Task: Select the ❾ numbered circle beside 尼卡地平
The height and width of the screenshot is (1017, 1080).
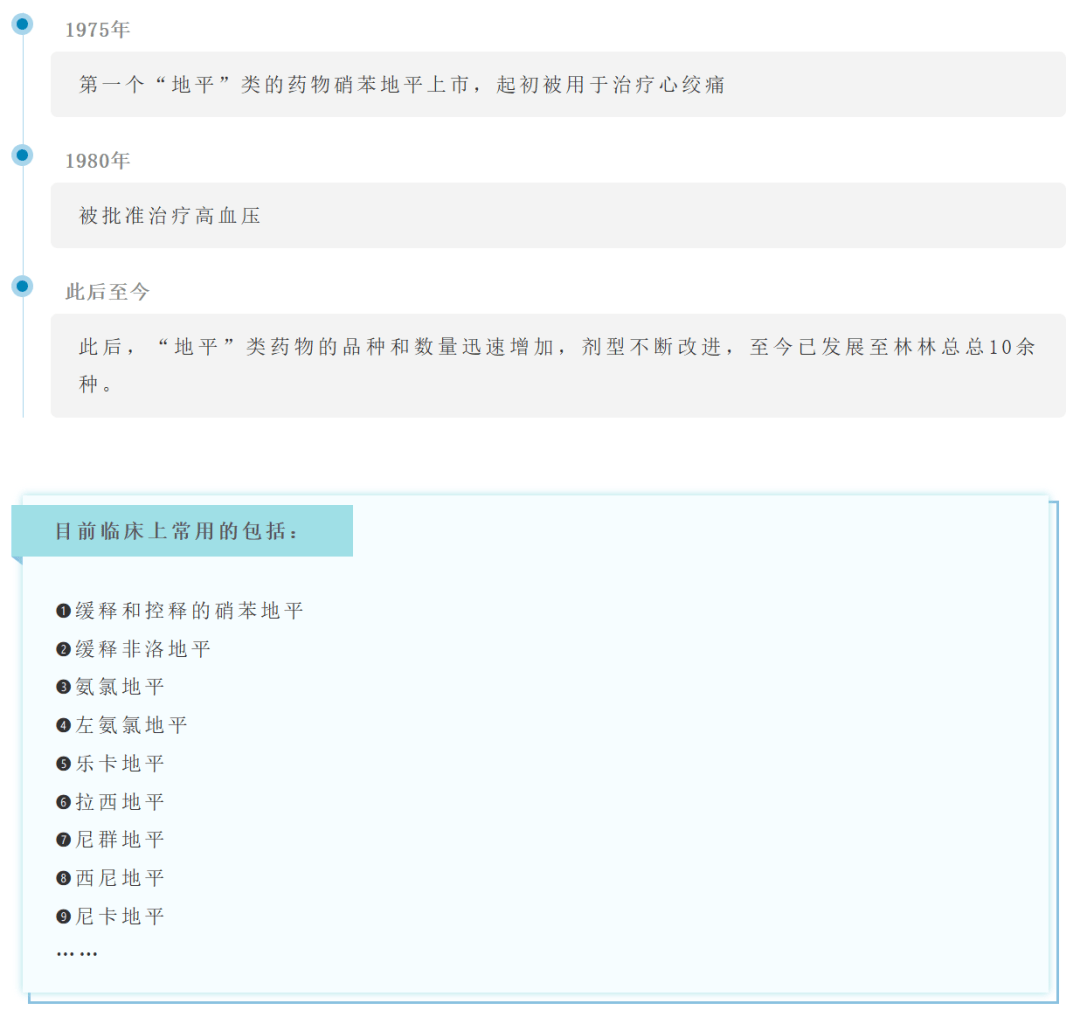Action: point(63,916)
